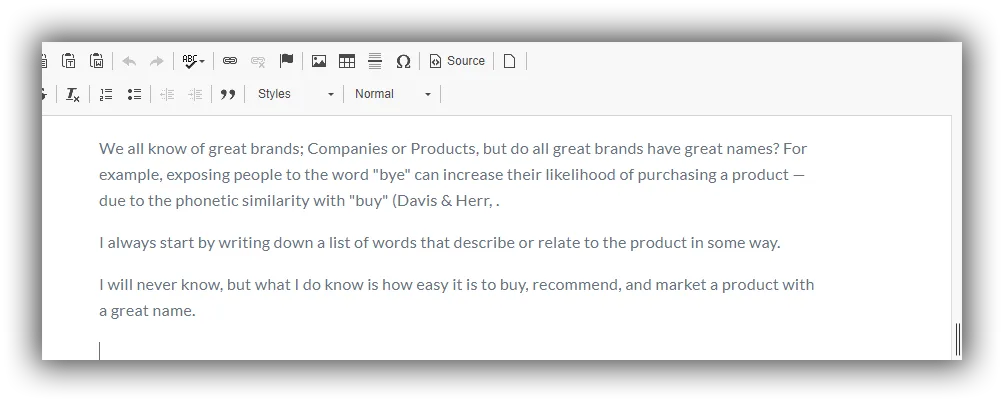Insert a table using the Table icon
The height and width of the screenshot is (402, 1004).
(347, 61)
